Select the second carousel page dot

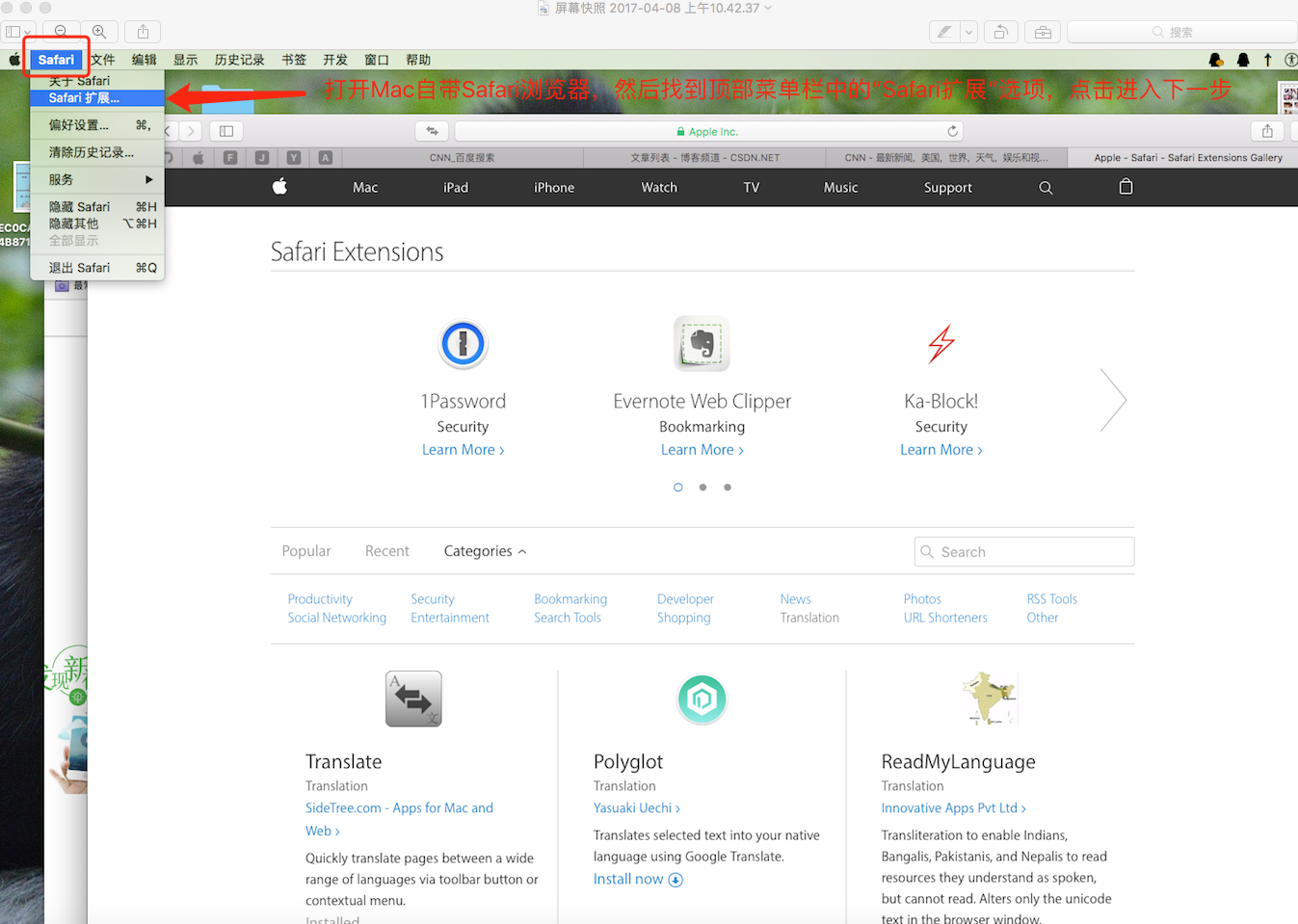coord(702,488)
